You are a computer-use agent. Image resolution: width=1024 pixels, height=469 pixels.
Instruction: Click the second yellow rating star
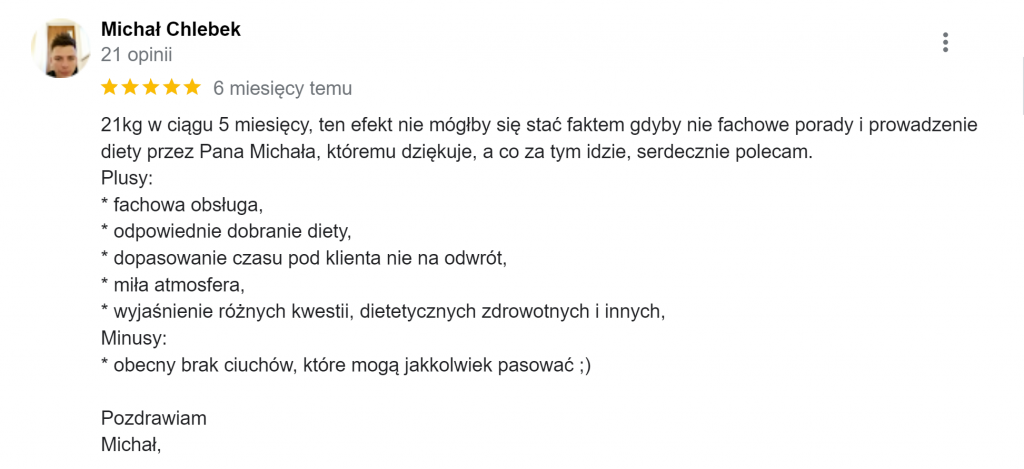tap(130, 88)
